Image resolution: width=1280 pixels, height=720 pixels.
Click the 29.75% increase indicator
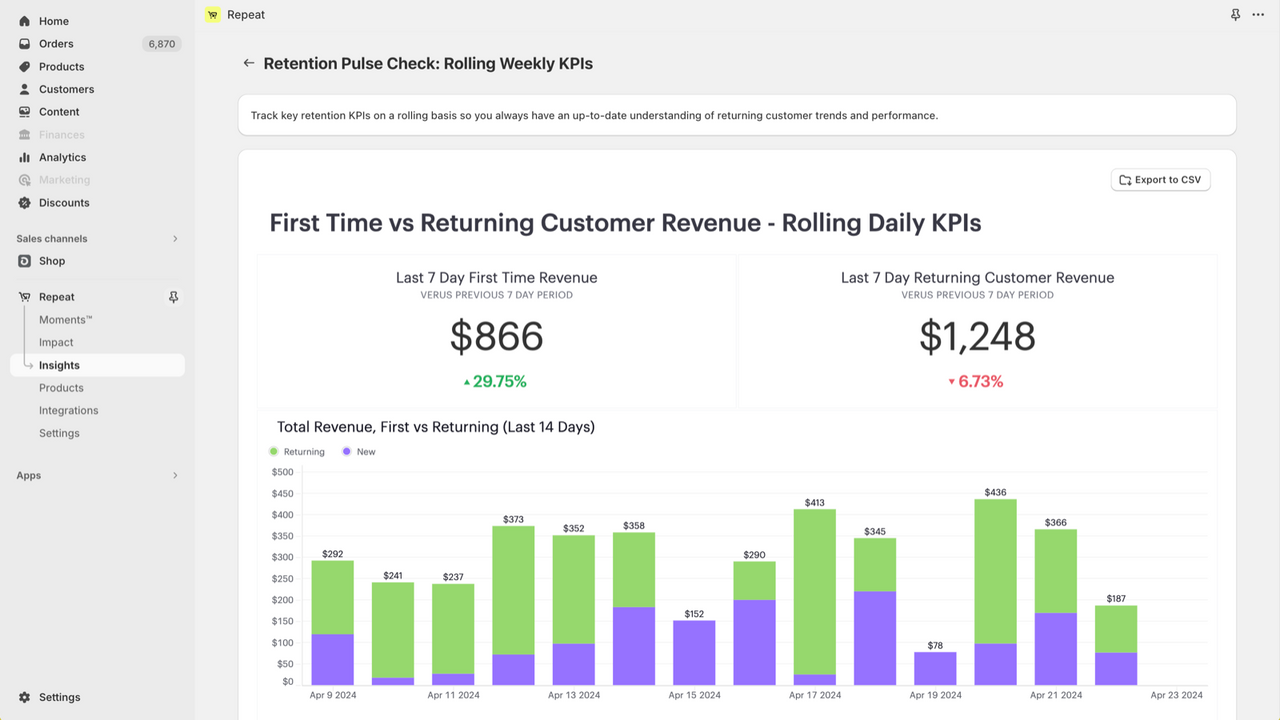click(494, 381)
